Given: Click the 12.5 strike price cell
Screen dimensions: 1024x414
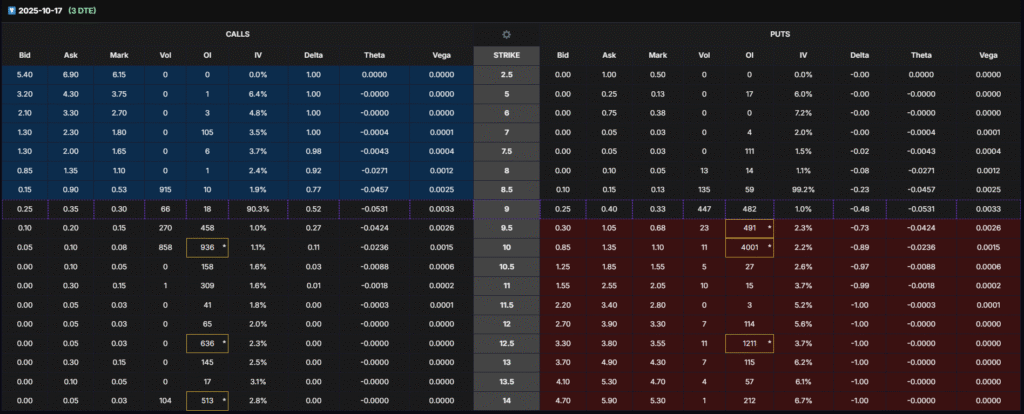Looking at the screenshot, I should (506, 343).
